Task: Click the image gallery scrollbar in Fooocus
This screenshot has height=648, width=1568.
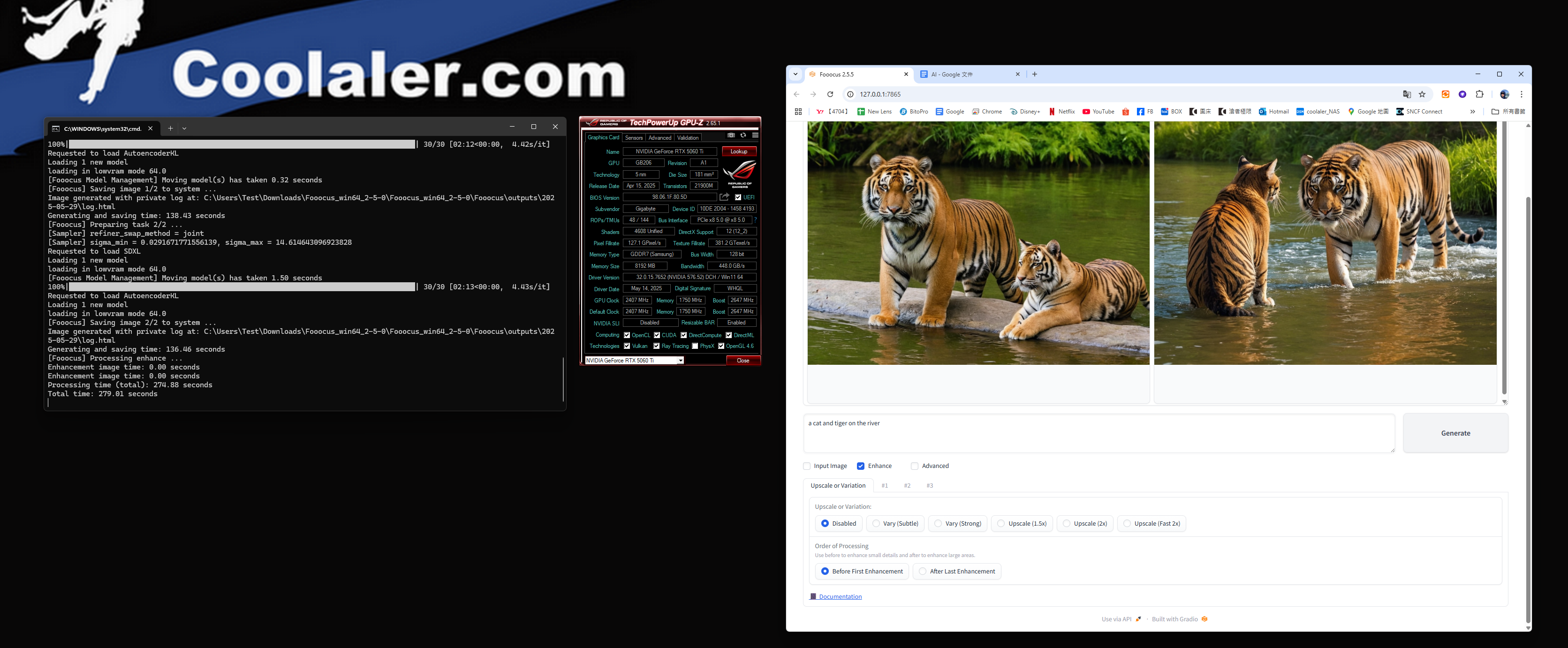Action: [x=1504, y=258]
